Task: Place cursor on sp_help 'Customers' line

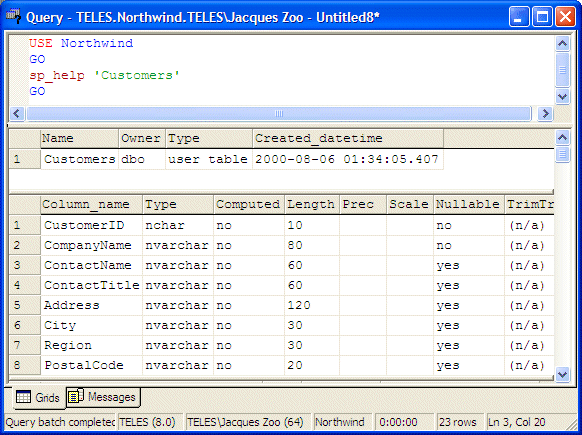Action: (x=104, y=75)
